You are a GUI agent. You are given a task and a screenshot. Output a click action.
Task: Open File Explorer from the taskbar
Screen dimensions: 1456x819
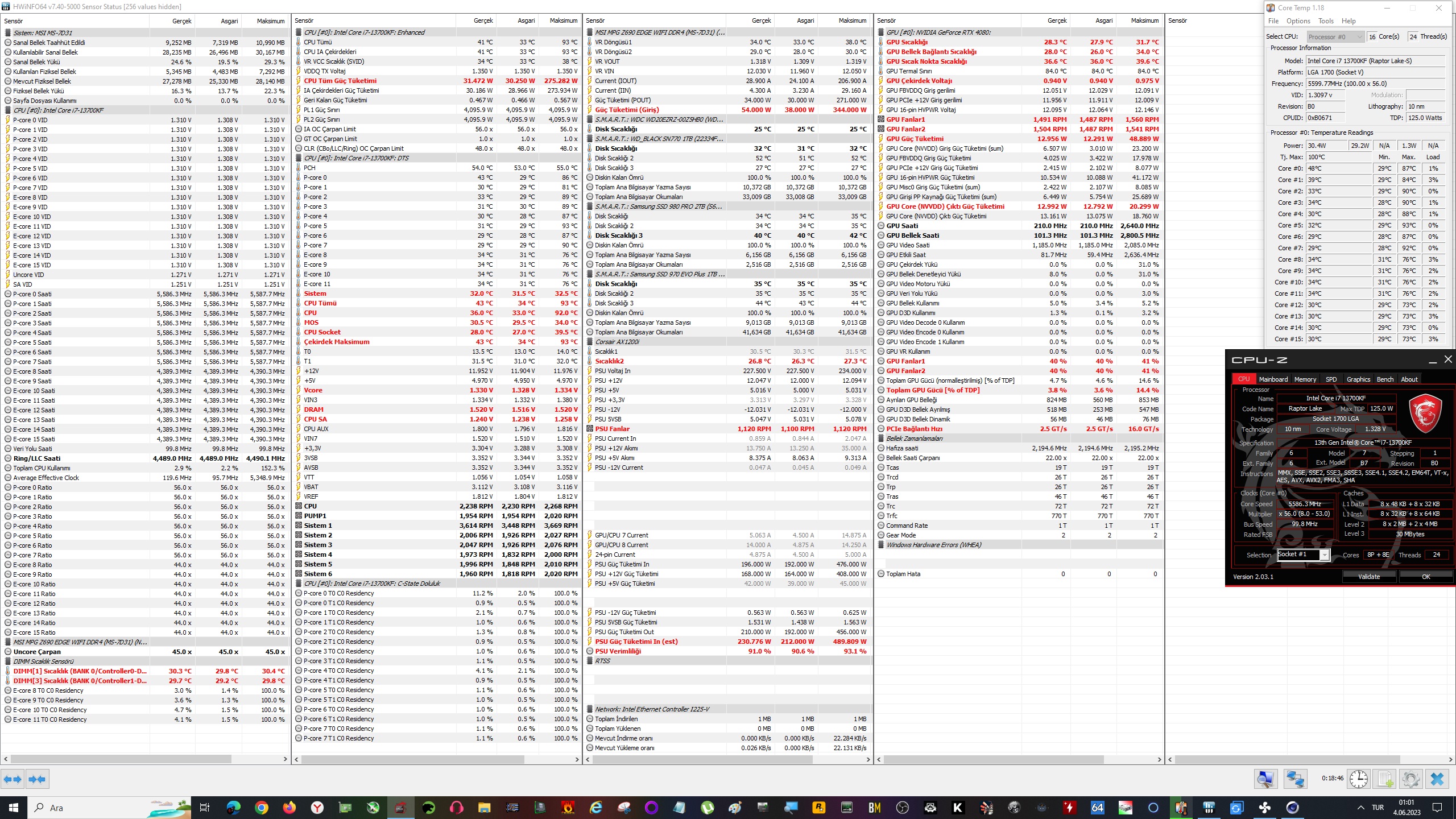484,808
